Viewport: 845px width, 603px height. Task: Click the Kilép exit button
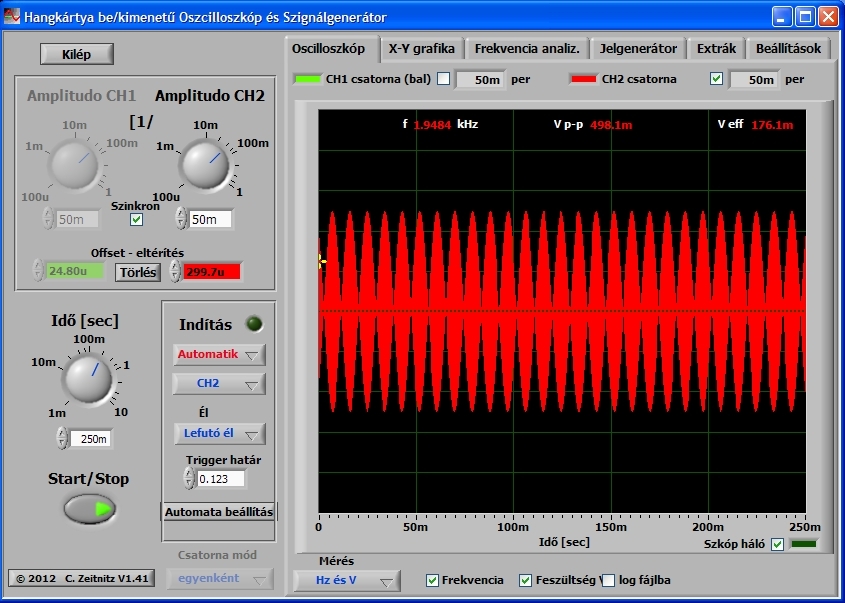(x=77, y=55)
